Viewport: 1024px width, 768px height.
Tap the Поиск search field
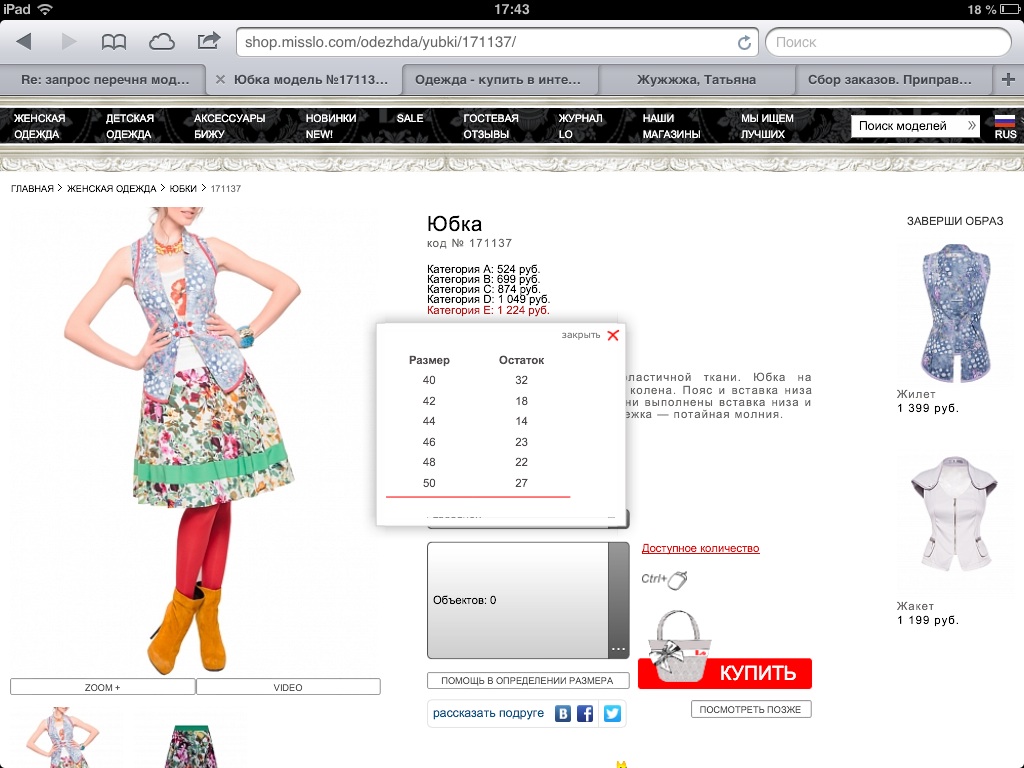(888, 42)
